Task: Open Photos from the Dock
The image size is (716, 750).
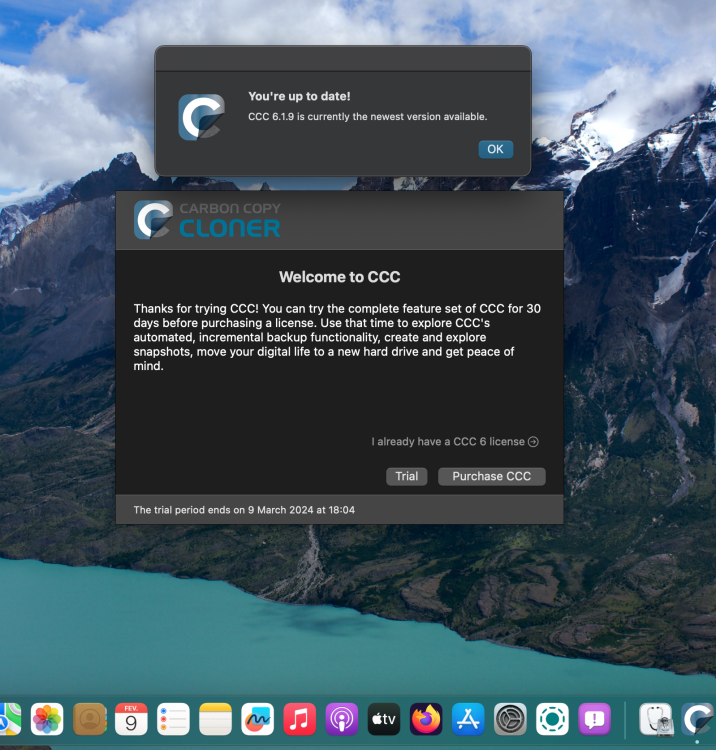Action: 47,719
